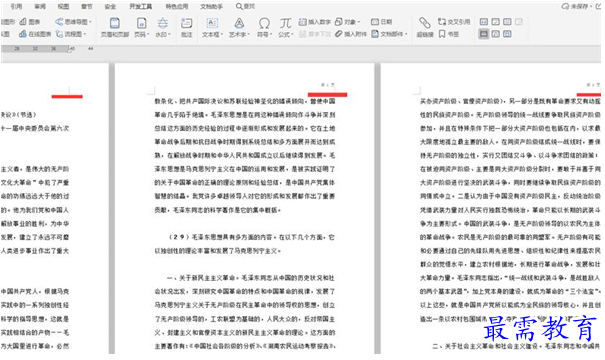This screenshot has width=605, height=360.
Task: Click the 公式 pi formula icon
Action: (x=286, y=23)
